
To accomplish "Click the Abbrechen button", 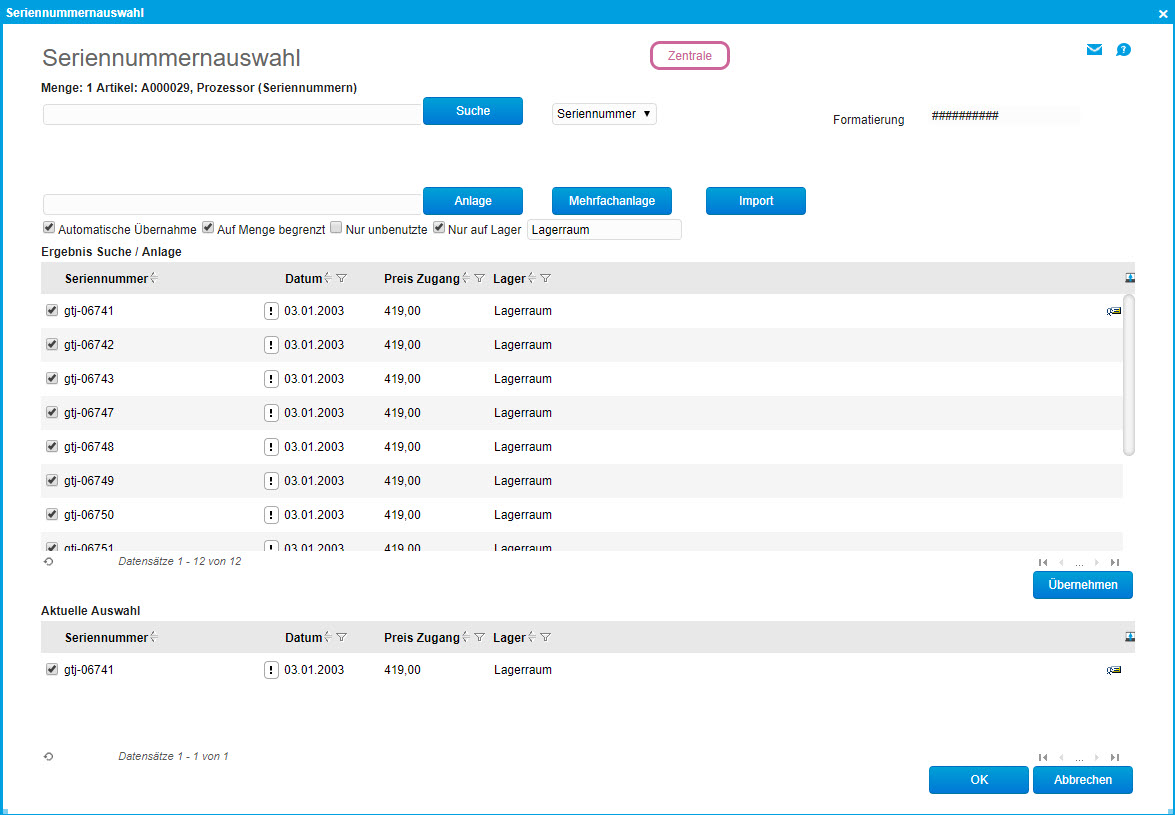I will [x=1083, y=780].
